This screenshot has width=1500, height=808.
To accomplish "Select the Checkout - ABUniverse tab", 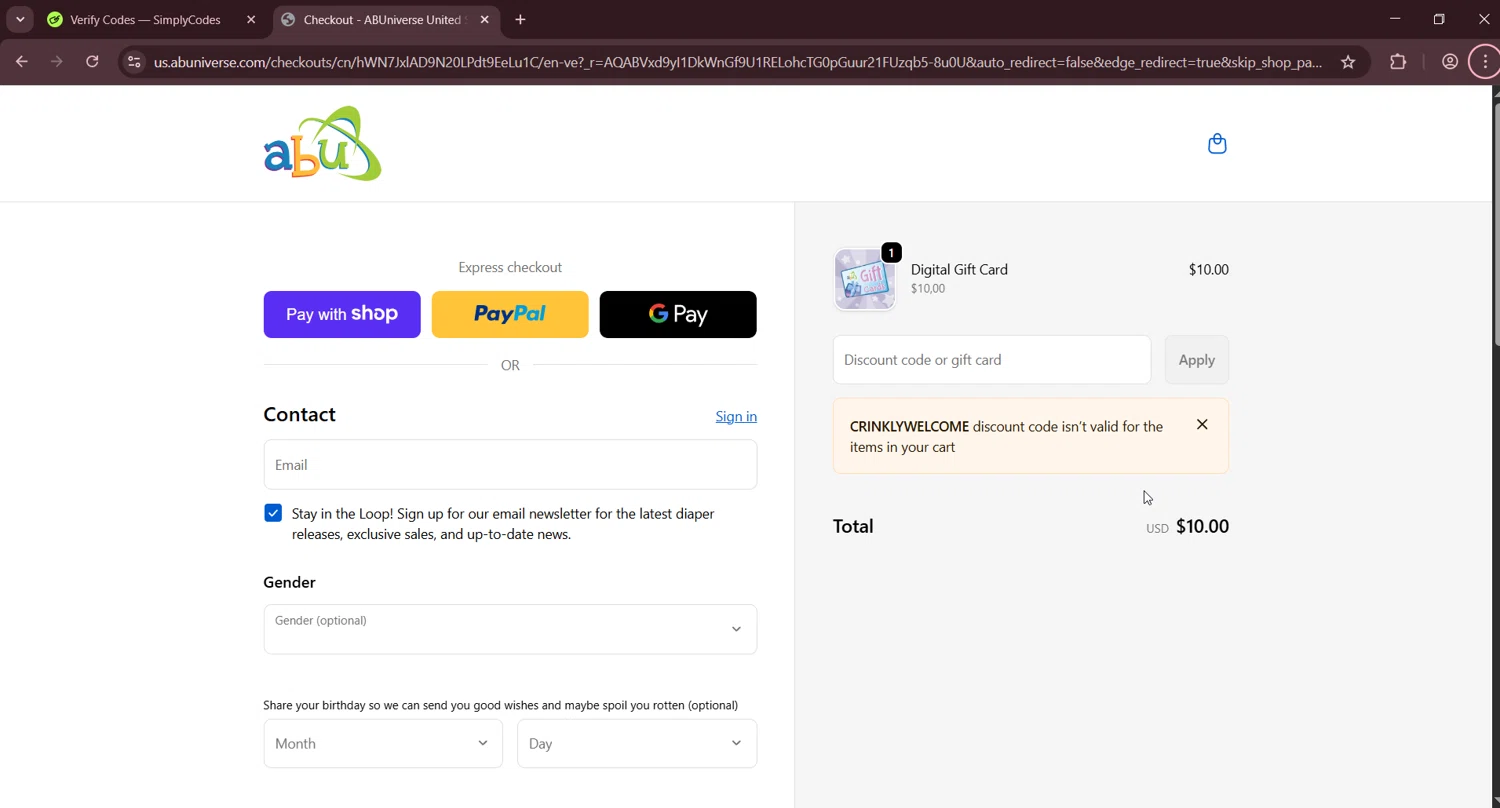I will pyautogui.click(x=382, y=19).
